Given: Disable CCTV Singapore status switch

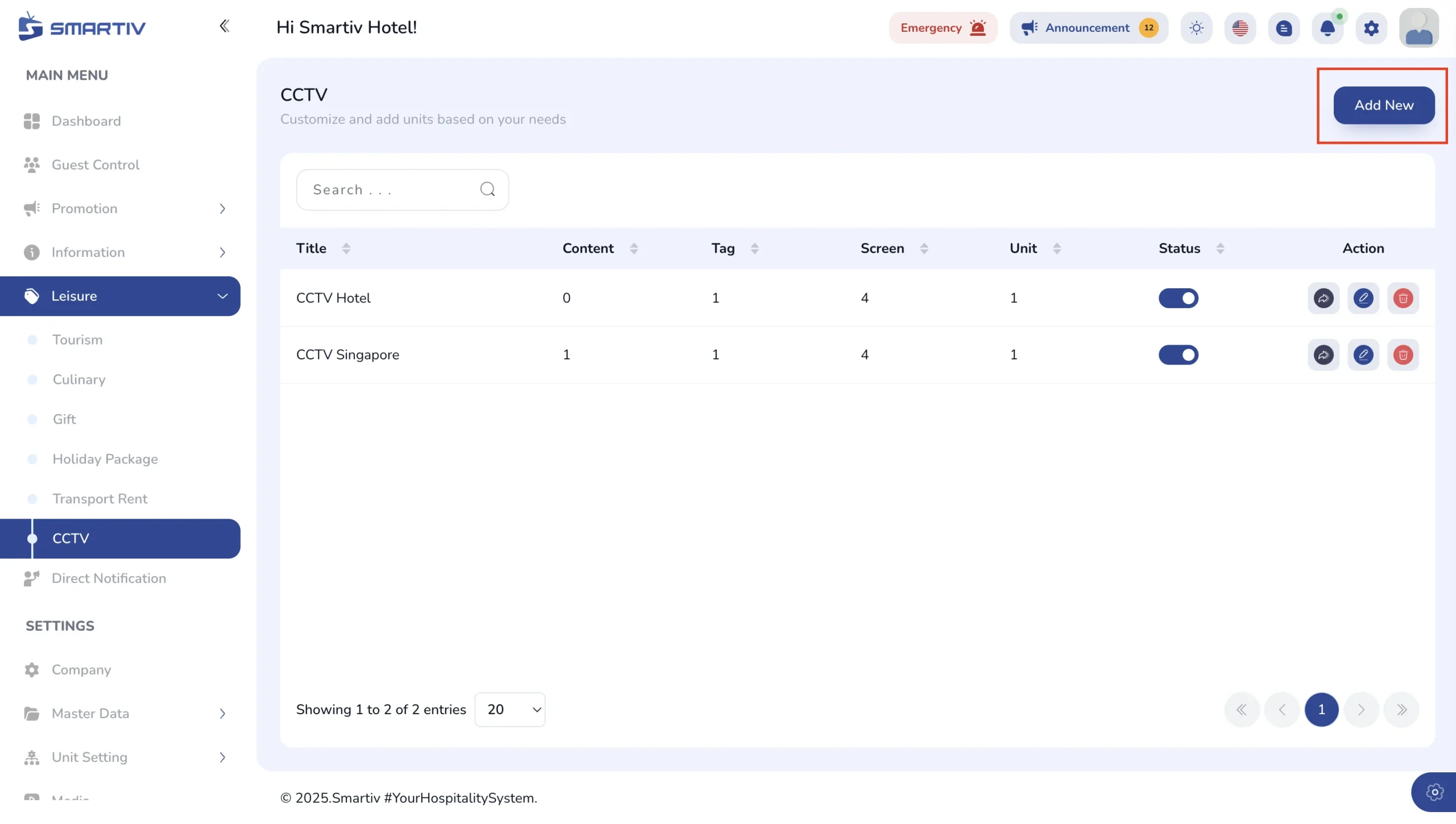Looking at the screenshot, I should (x=1178, y=355).
